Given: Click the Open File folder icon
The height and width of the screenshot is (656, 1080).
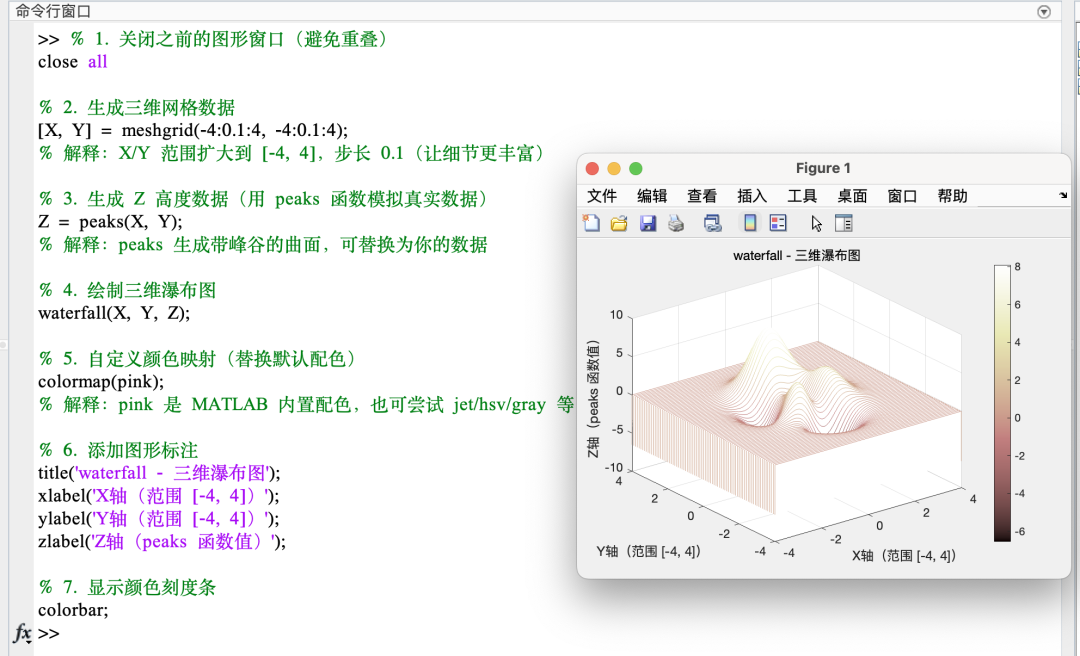Looking at the screenshot, I should click(x=619, y=223).
